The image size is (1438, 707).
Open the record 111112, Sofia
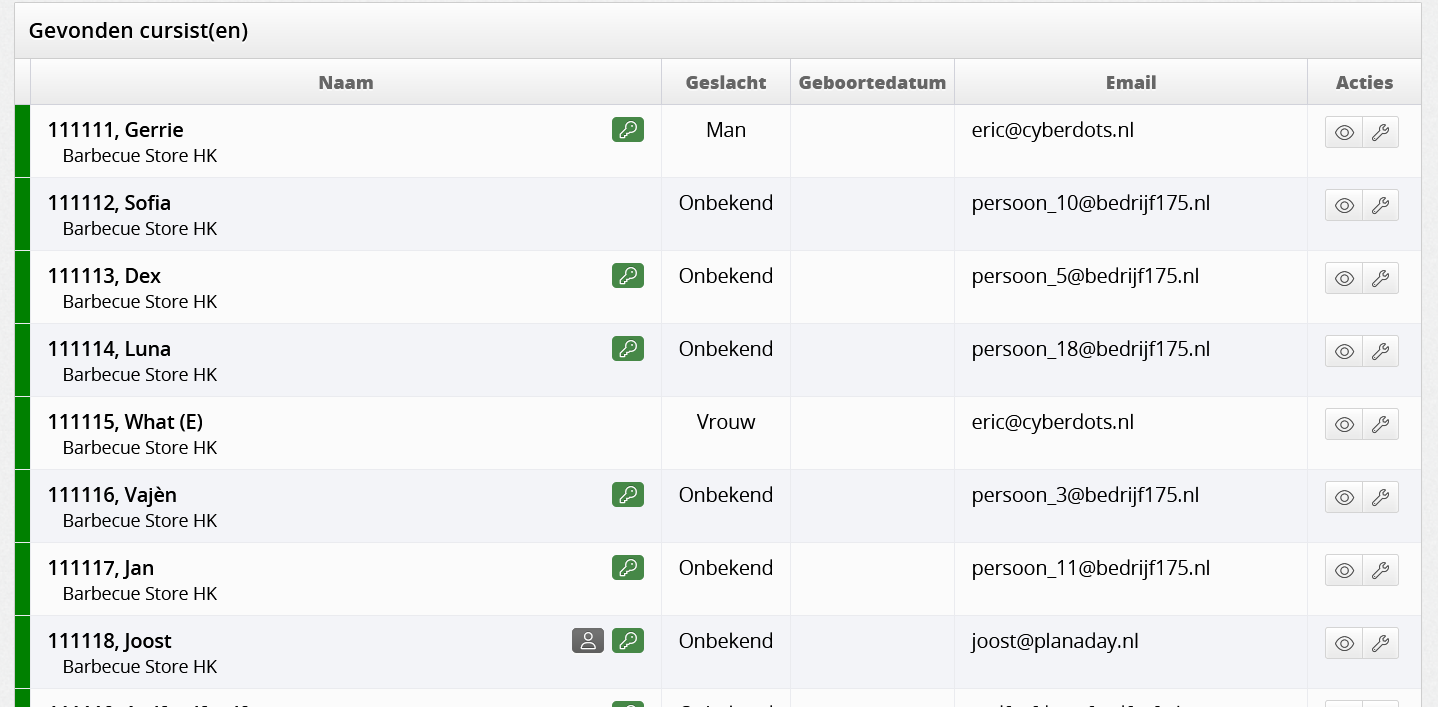click(109, 203)
